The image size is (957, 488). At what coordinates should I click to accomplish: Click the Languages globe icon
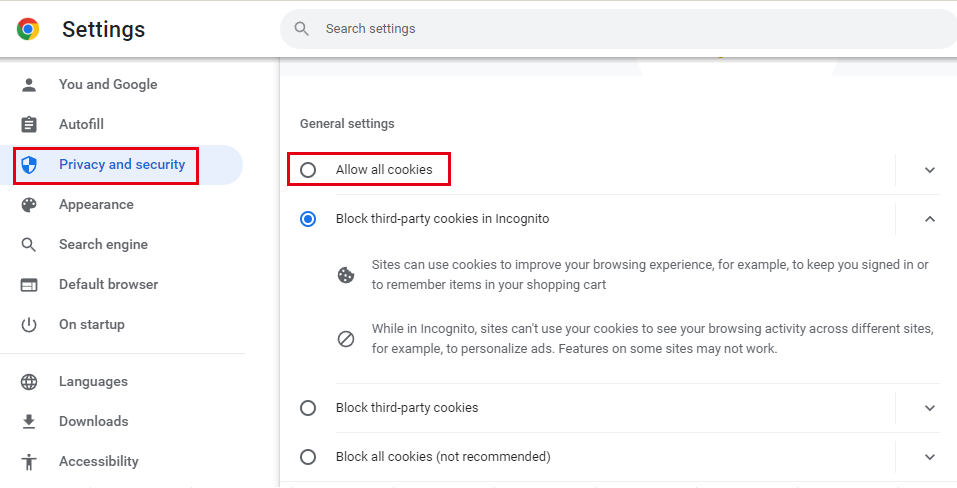[x=29, y=382]
